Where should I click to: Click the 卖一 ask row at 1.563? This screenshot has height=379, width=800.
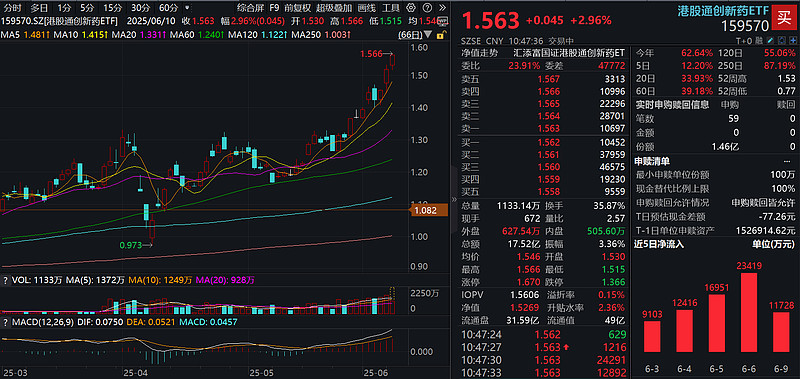coord(543,128)
